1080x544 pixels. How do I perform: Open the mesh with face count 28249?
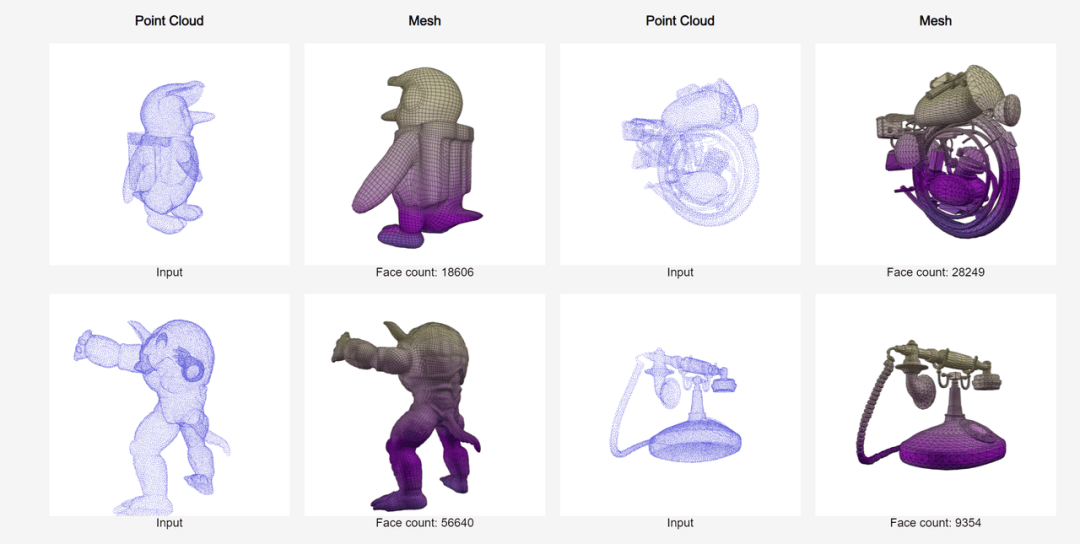pos(935,154)
